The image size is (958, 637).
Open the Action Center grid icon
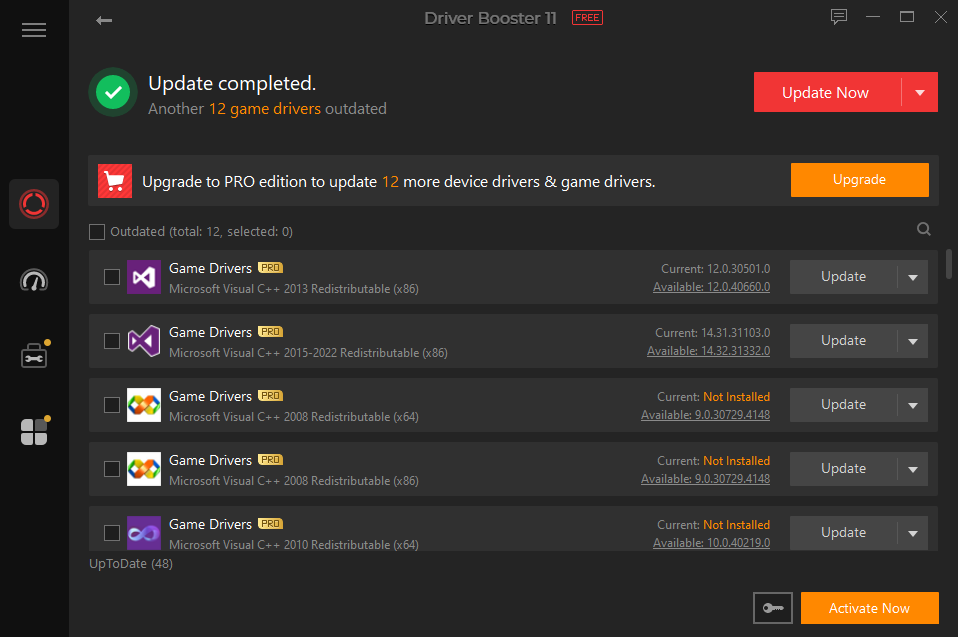click(x=33, y=430)
